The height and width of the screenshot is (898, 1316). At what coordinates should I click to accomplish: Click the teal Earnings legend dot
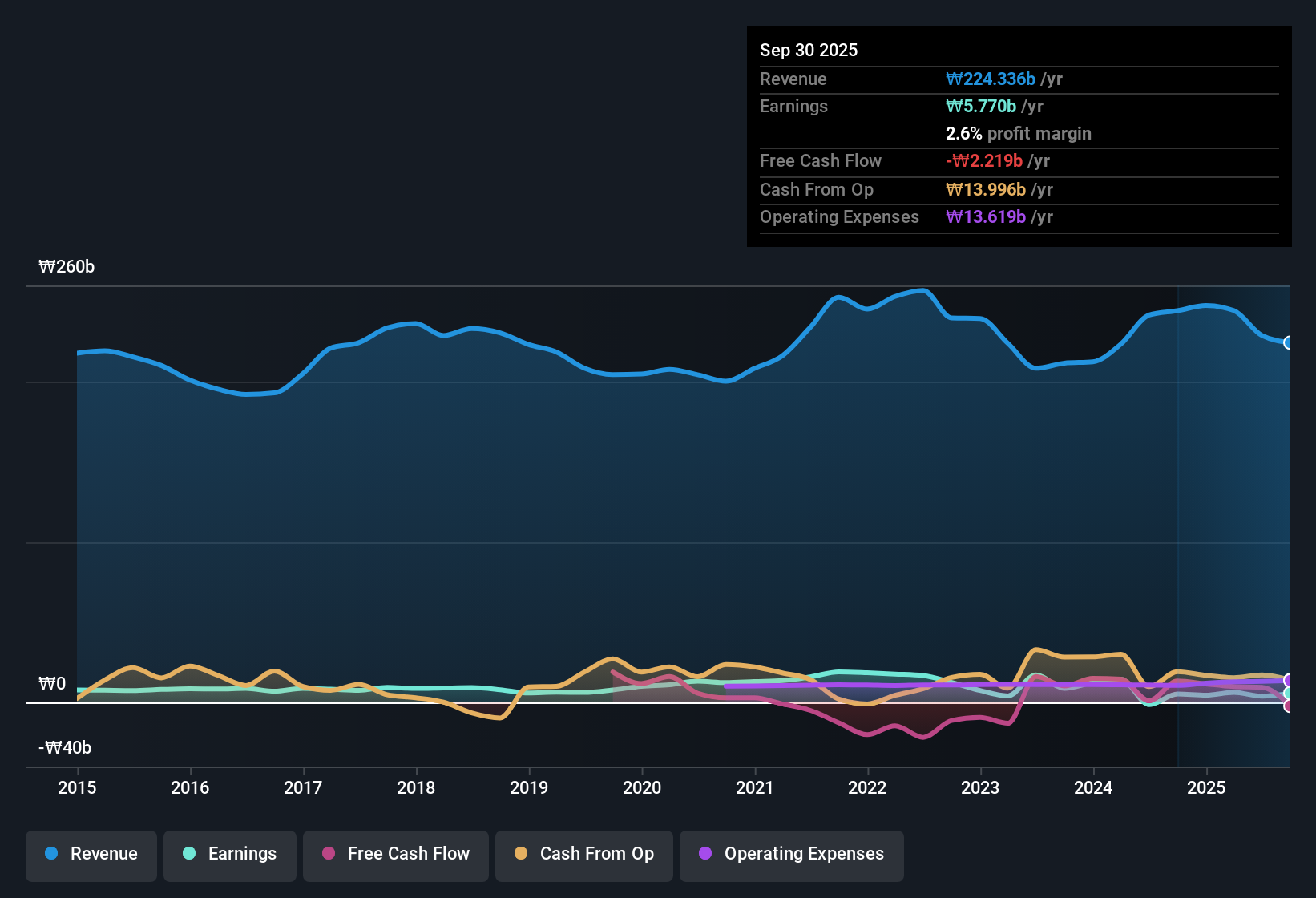[x=189, y=854]
